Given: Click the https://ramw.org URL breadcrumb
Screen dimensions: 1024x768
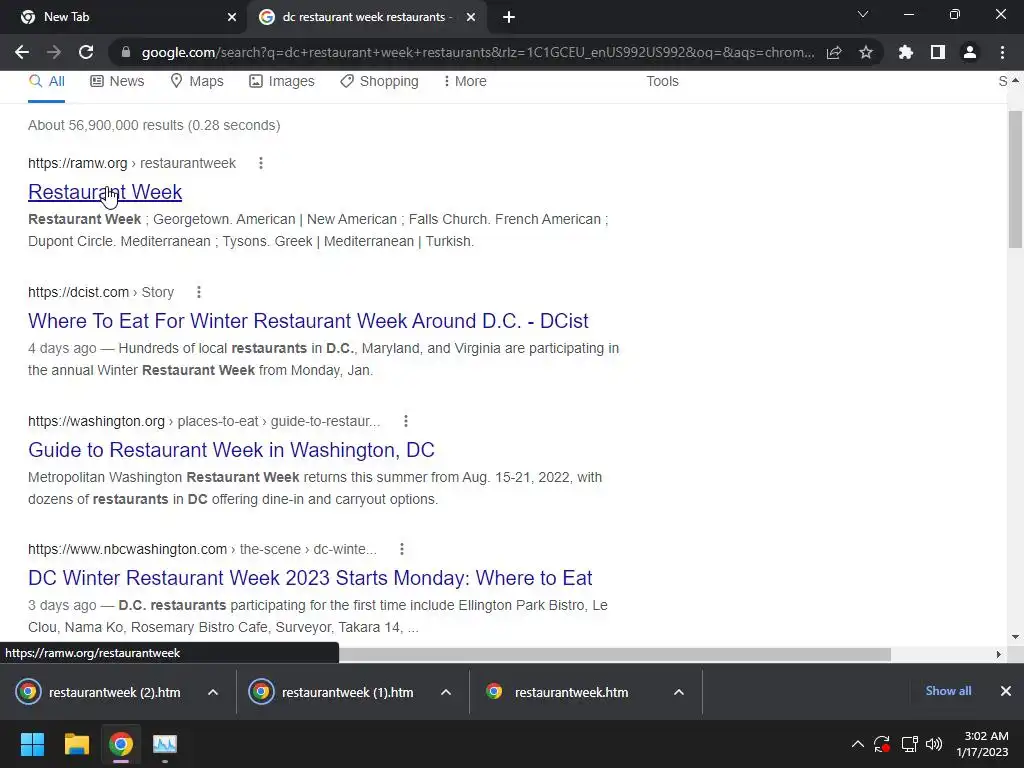Looking at the screenshot, I should (132, 163).
